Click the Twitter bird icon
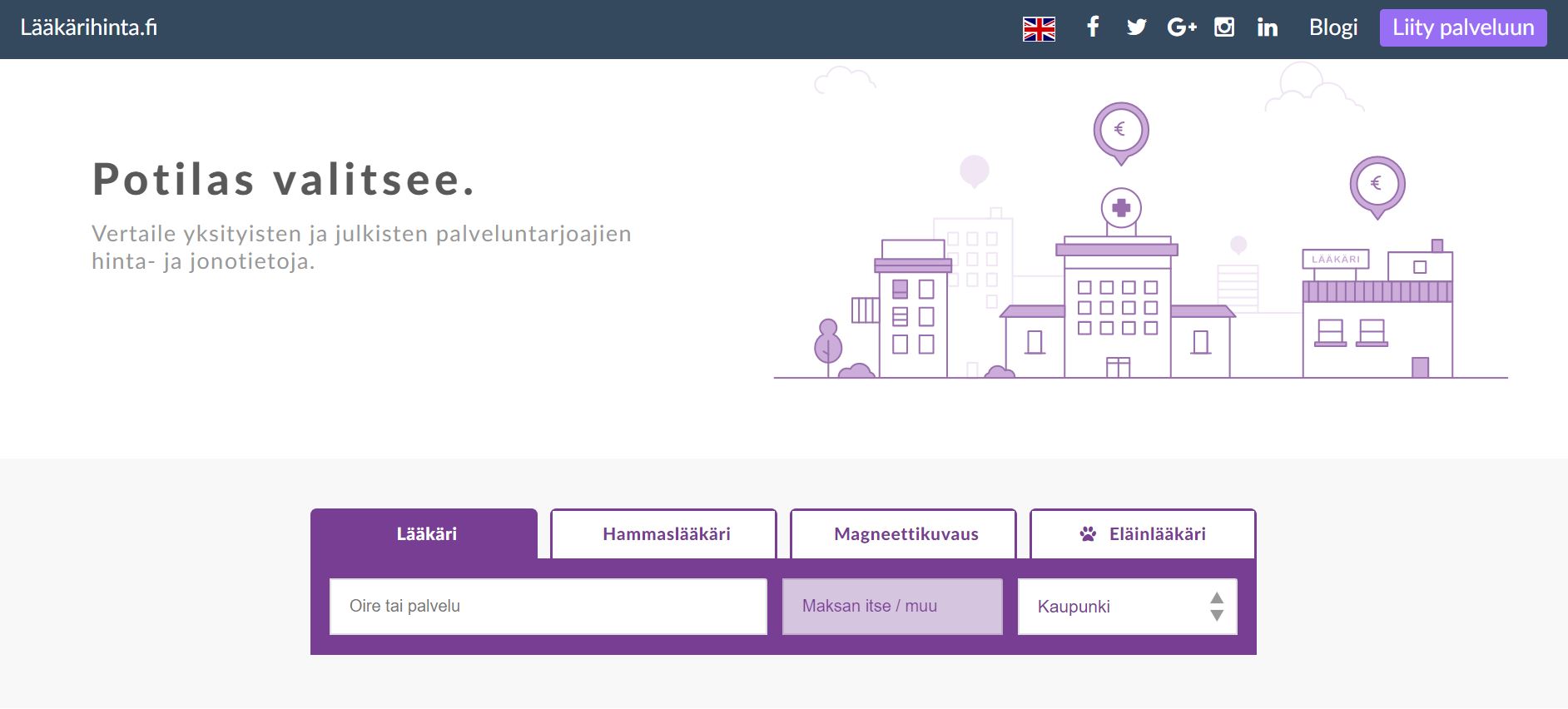 [x=1136, y=27]
